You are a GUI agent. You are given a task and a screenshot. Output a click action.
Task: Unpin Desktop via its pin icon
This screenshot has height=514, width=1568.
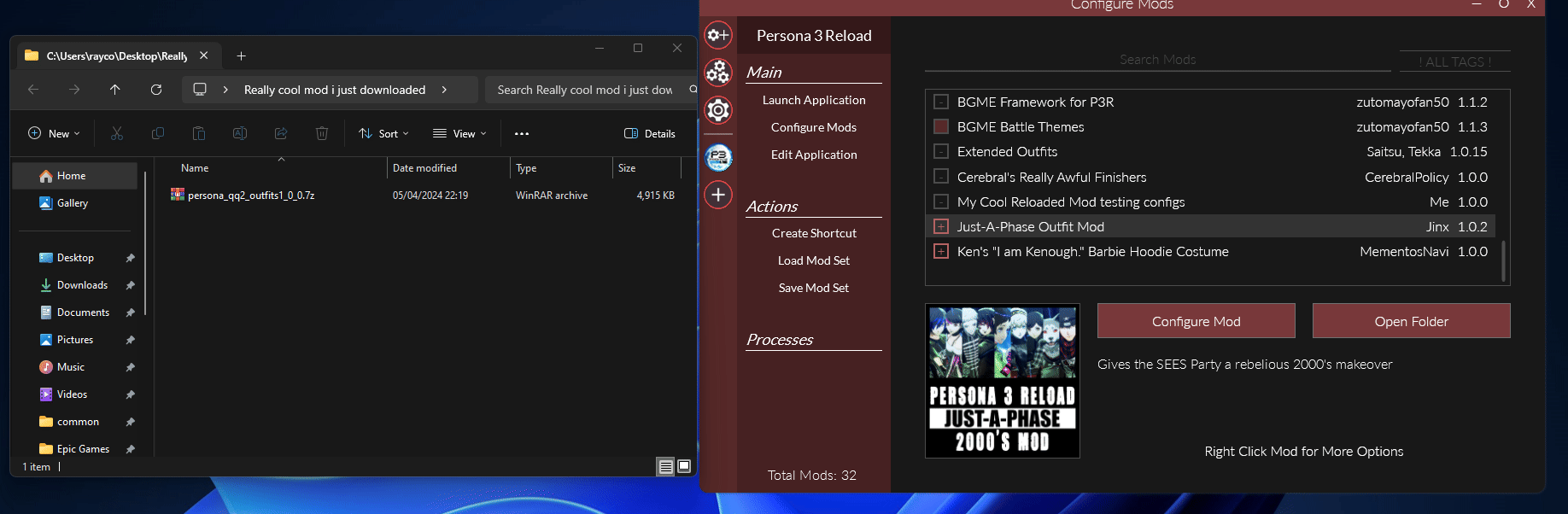point(130,258)
